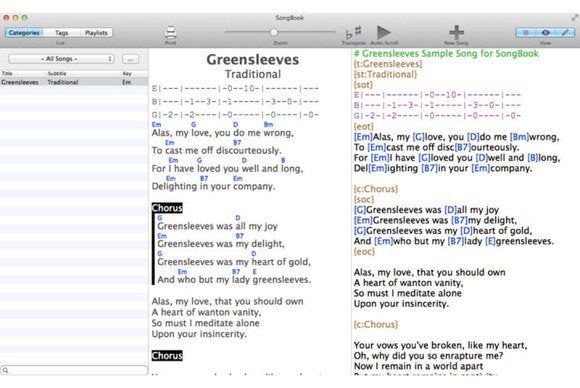Switch list to Categories
The height and width of the screenshot is (388, 580).
(x=24, y=33)
